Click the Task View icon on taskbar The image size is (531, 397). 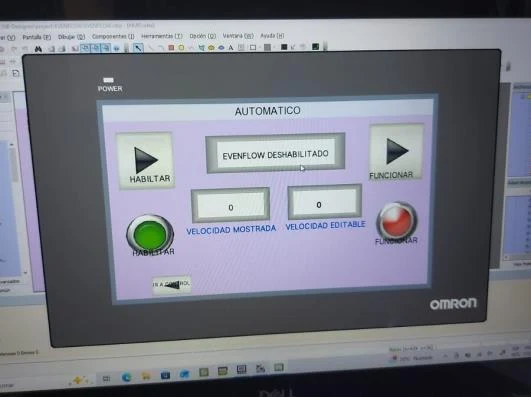click(x=106, y=378)
